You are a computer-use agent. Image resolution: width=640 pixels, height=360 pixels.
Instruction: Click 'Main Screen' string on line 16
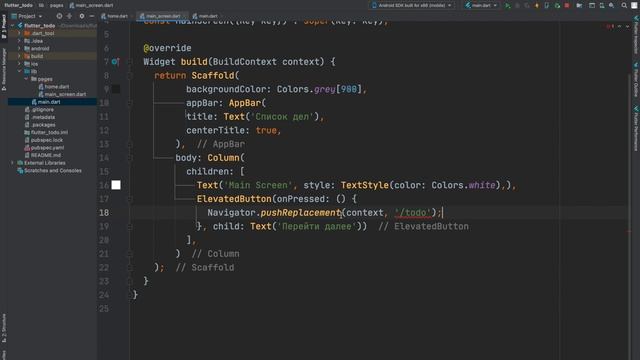point(258,185)
